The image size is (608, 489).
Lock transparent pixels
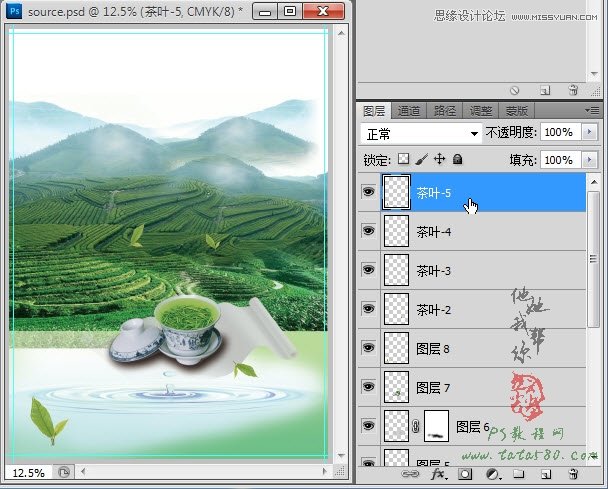(404, 159)
